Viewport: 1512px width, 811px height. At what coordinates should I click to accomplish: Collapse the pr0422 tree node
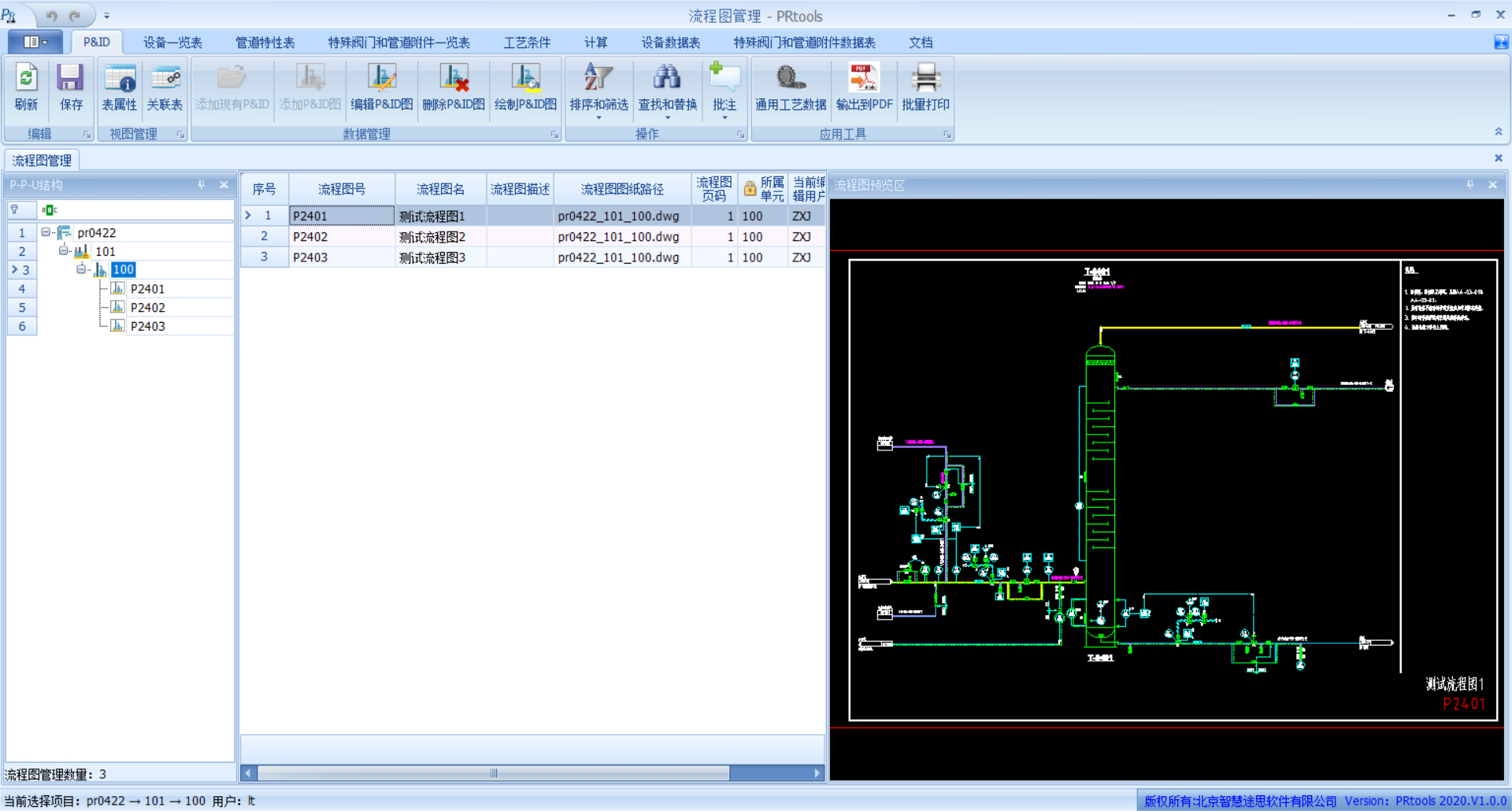pos(46,232)
